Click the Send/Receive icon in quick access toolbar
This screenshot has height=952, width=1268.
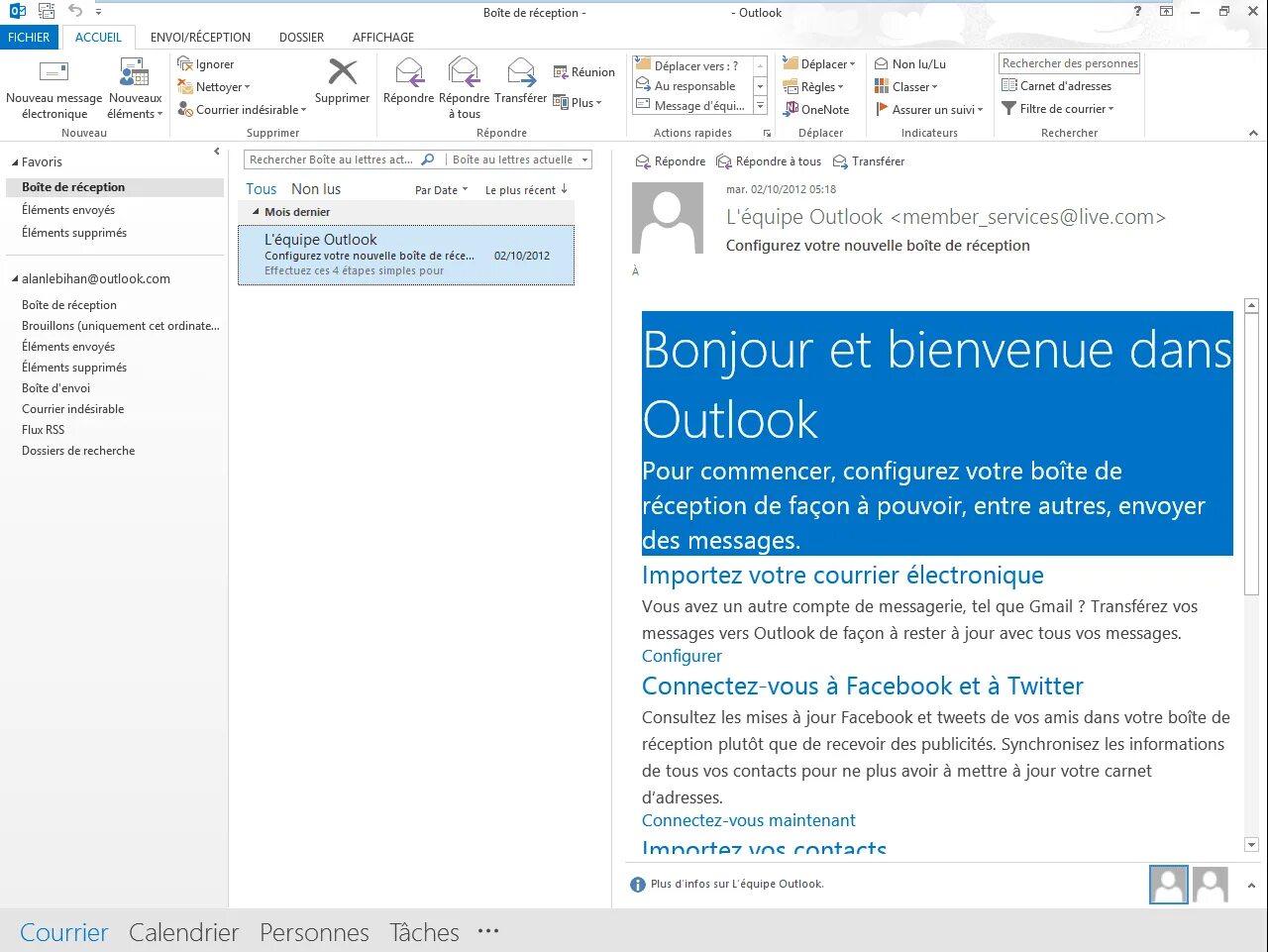tap(46, 12)
